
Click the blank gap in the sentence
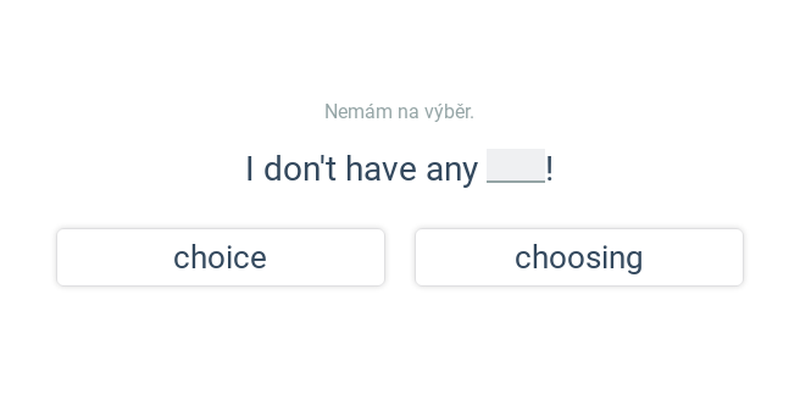point(516,168)
